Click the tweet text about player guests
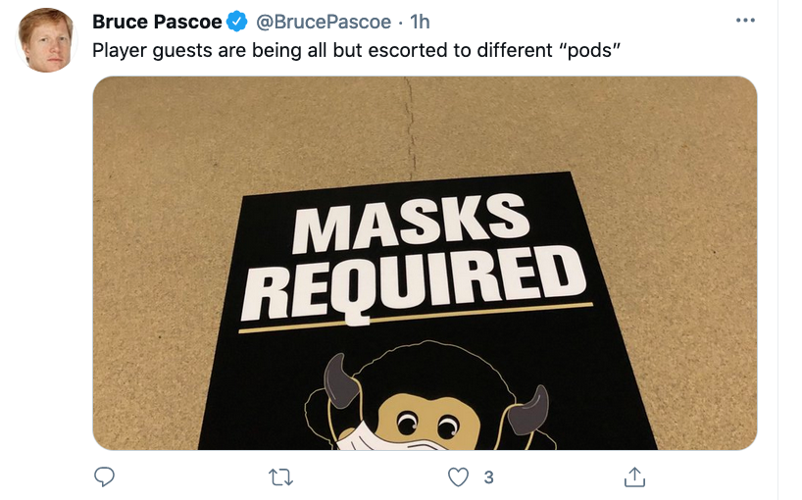The image size is (802, 500). pyautogui.click(x=357, y=51)
